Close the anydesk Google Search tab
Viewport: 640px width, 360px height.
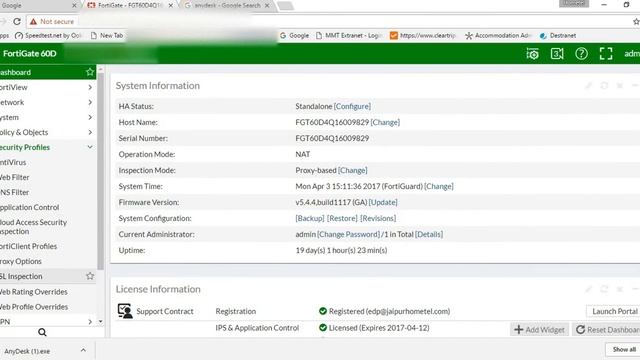267,5
